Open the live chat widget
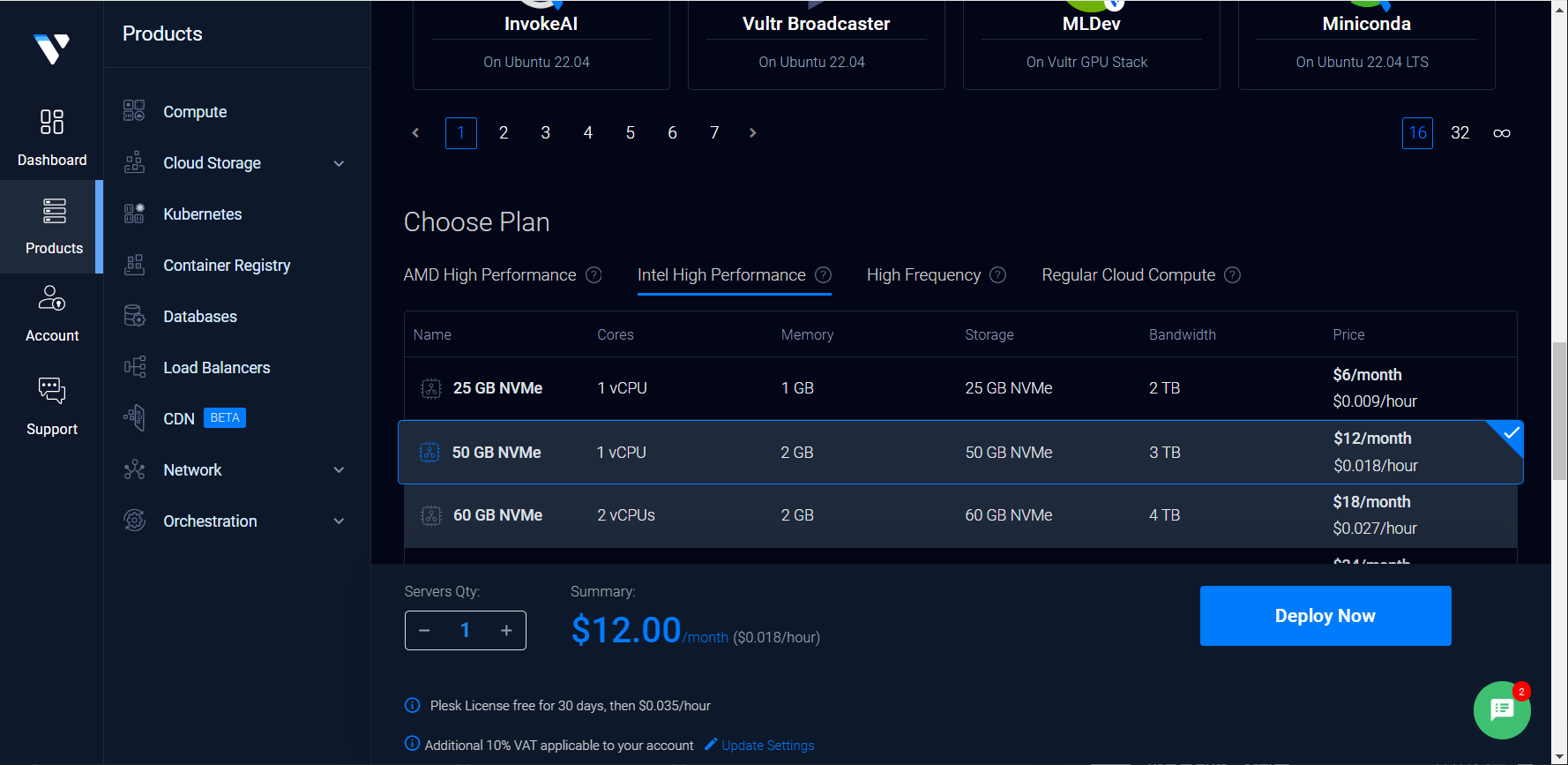This screenshot has height=765, width=1568. pyautogui.click(x=1502, y=709)
